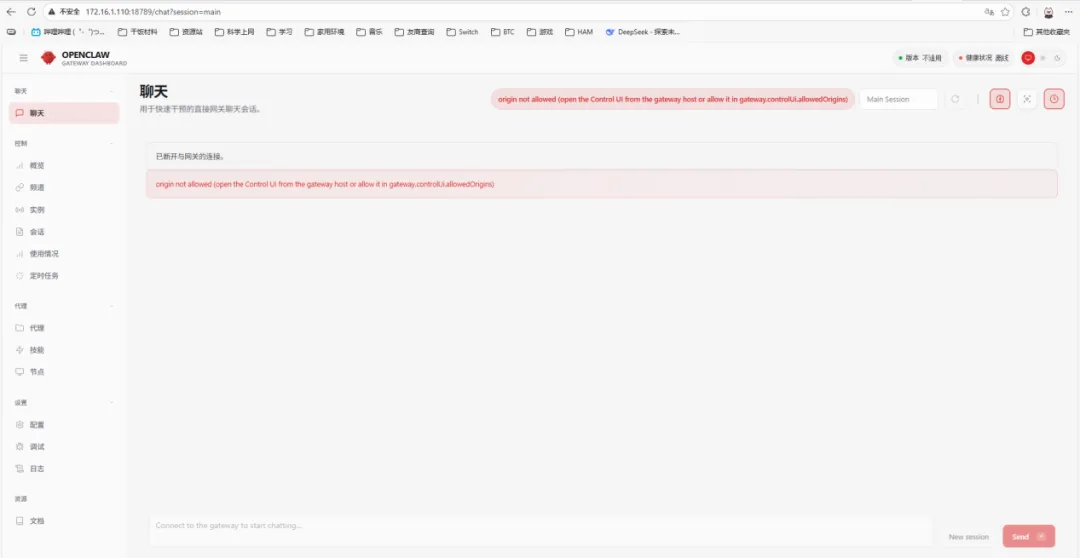Click the 版本 不适用 status pill
This screenshot has width=1080, height=558.
pos(920,59)
